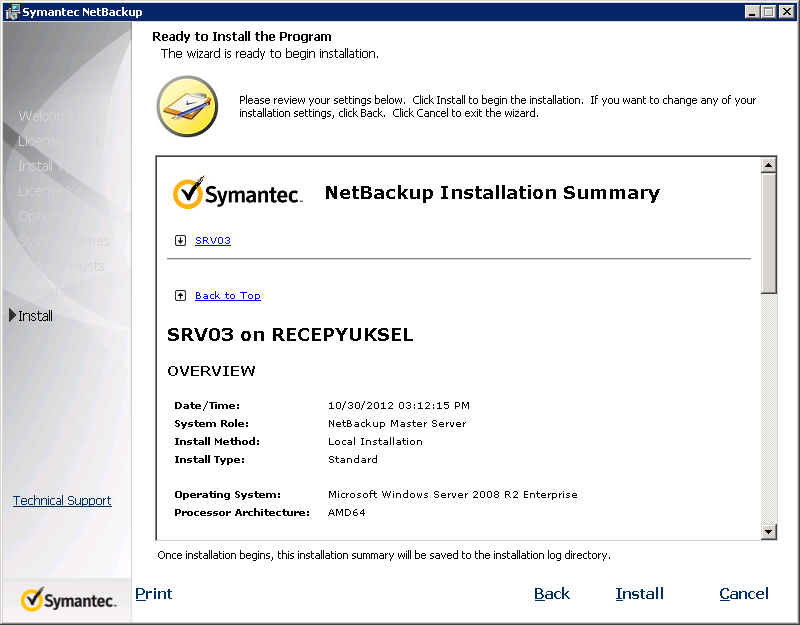Open the Technical Support link

click(62, 501)
